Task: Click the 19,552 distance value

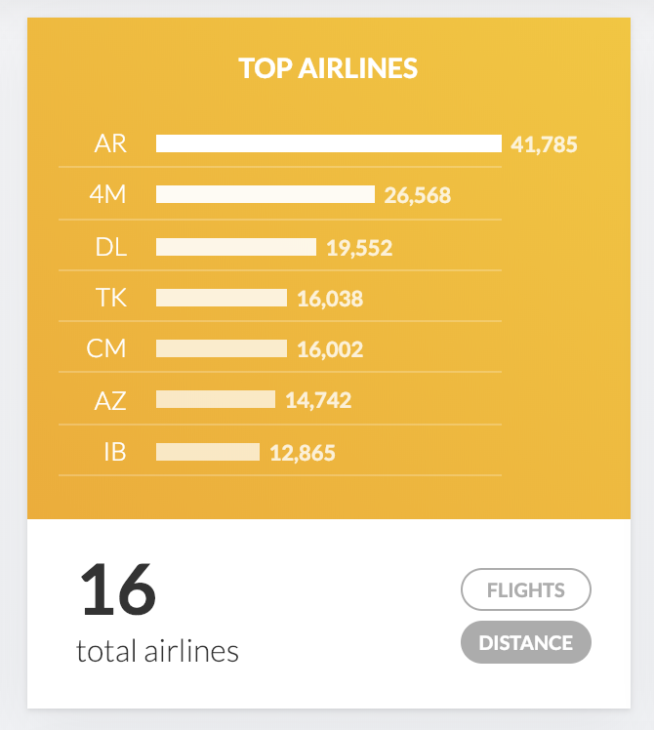Action: [x=359, y=248]
